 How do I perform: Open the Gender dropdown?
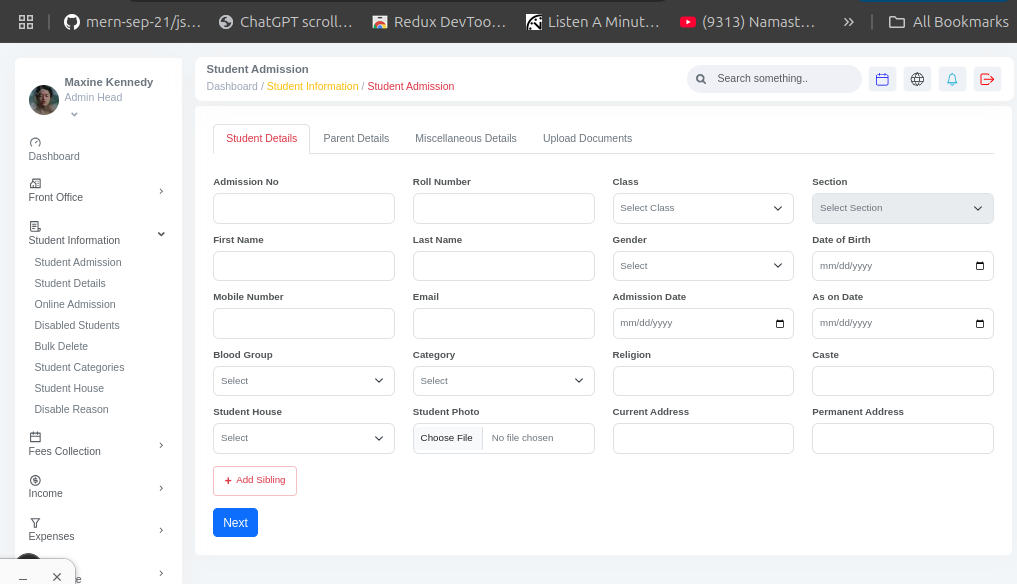pyautogui.click(x=702, y=266)
